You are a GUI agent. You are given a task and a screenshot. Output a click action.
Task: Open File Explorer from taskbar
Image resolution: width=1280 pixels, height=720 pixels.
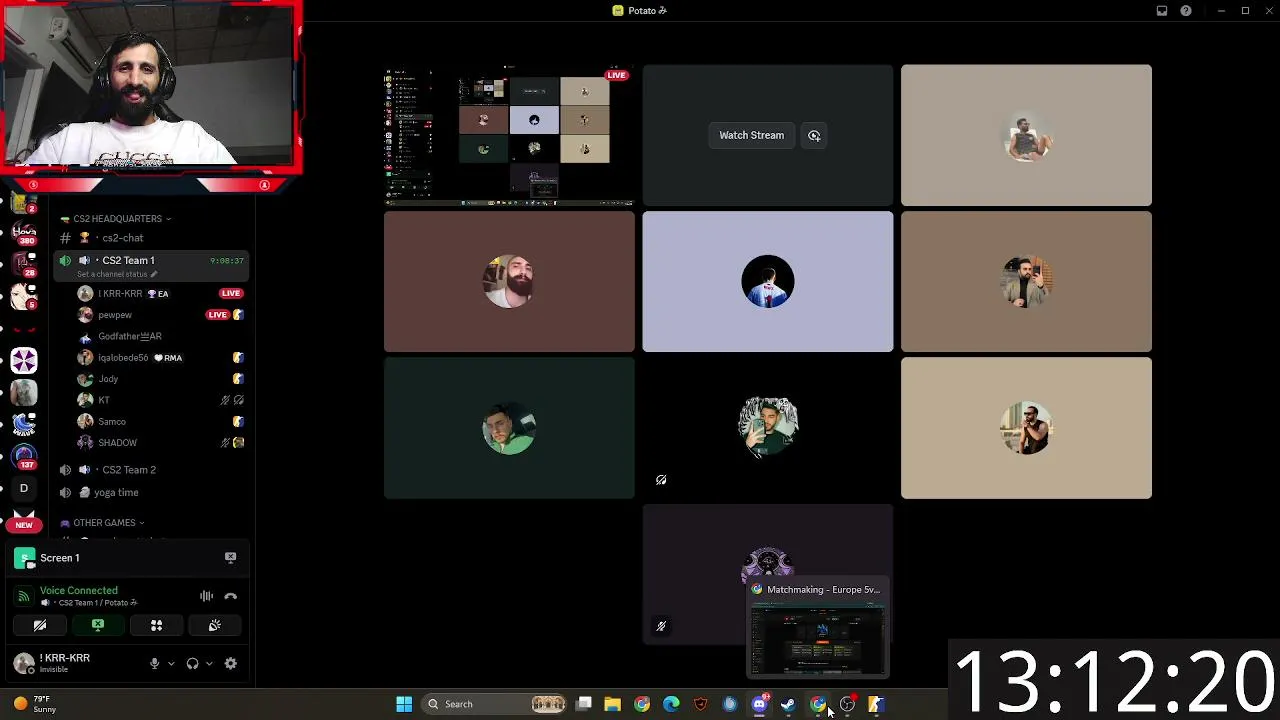click(613, 704)
